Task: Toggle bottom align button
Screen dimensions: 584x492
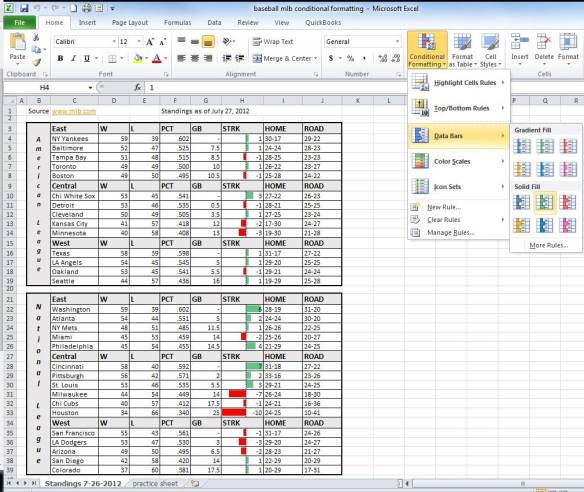Action: [x=208, y=42]
